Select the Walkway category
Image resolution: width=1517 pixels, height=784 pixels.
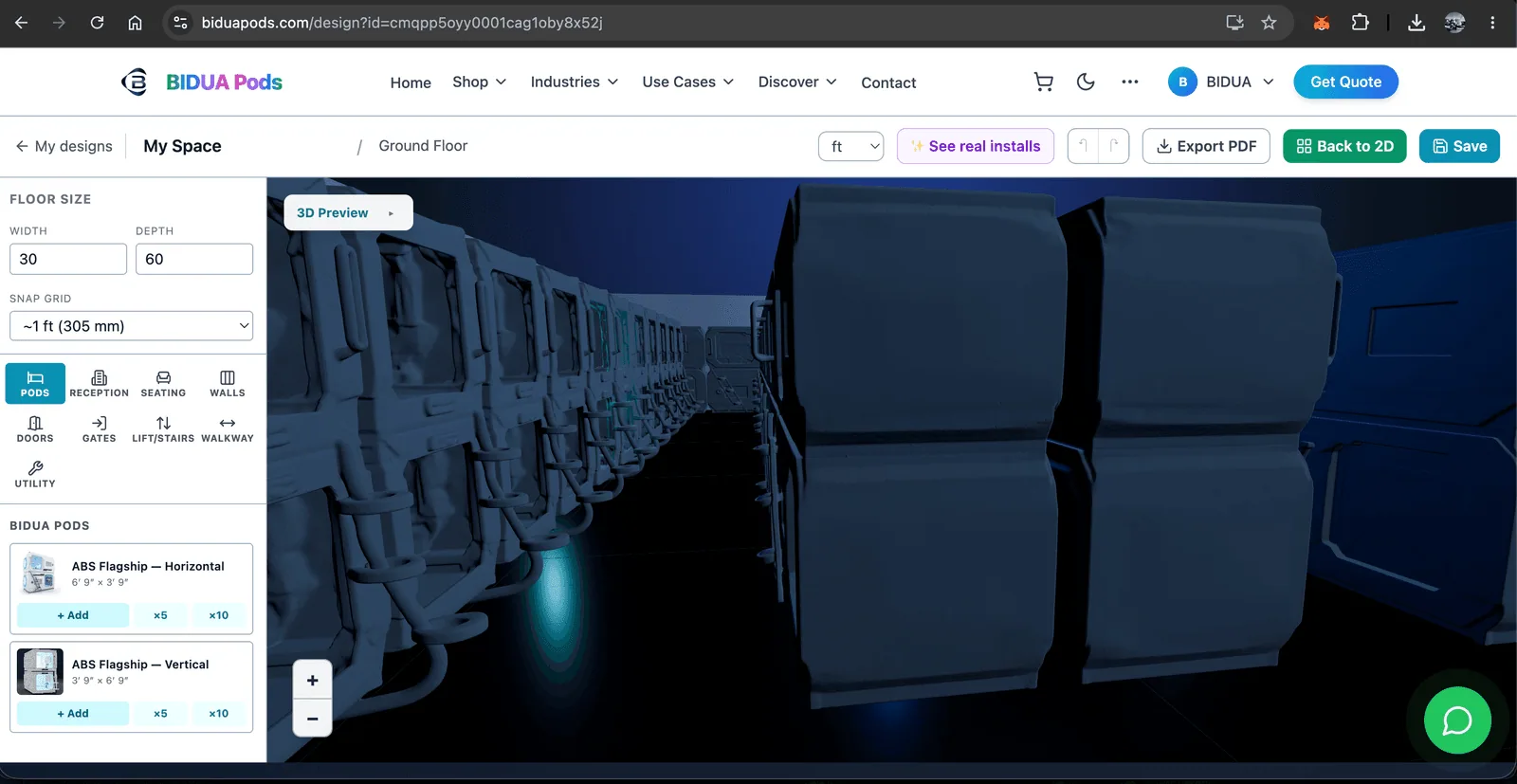(228, 428)
